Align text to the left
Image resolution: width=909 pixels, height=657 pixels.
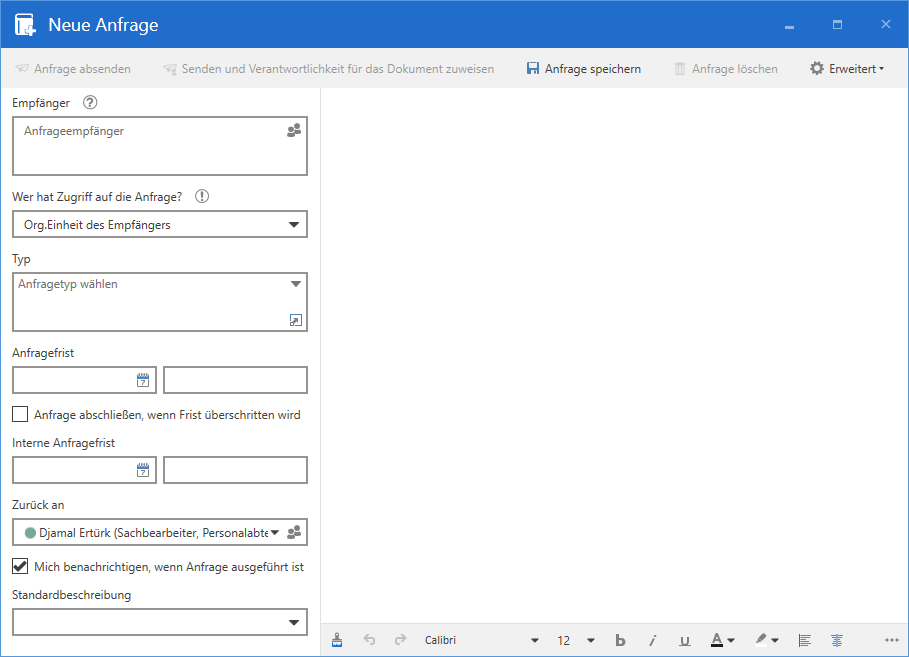click(x=804, y=640)
